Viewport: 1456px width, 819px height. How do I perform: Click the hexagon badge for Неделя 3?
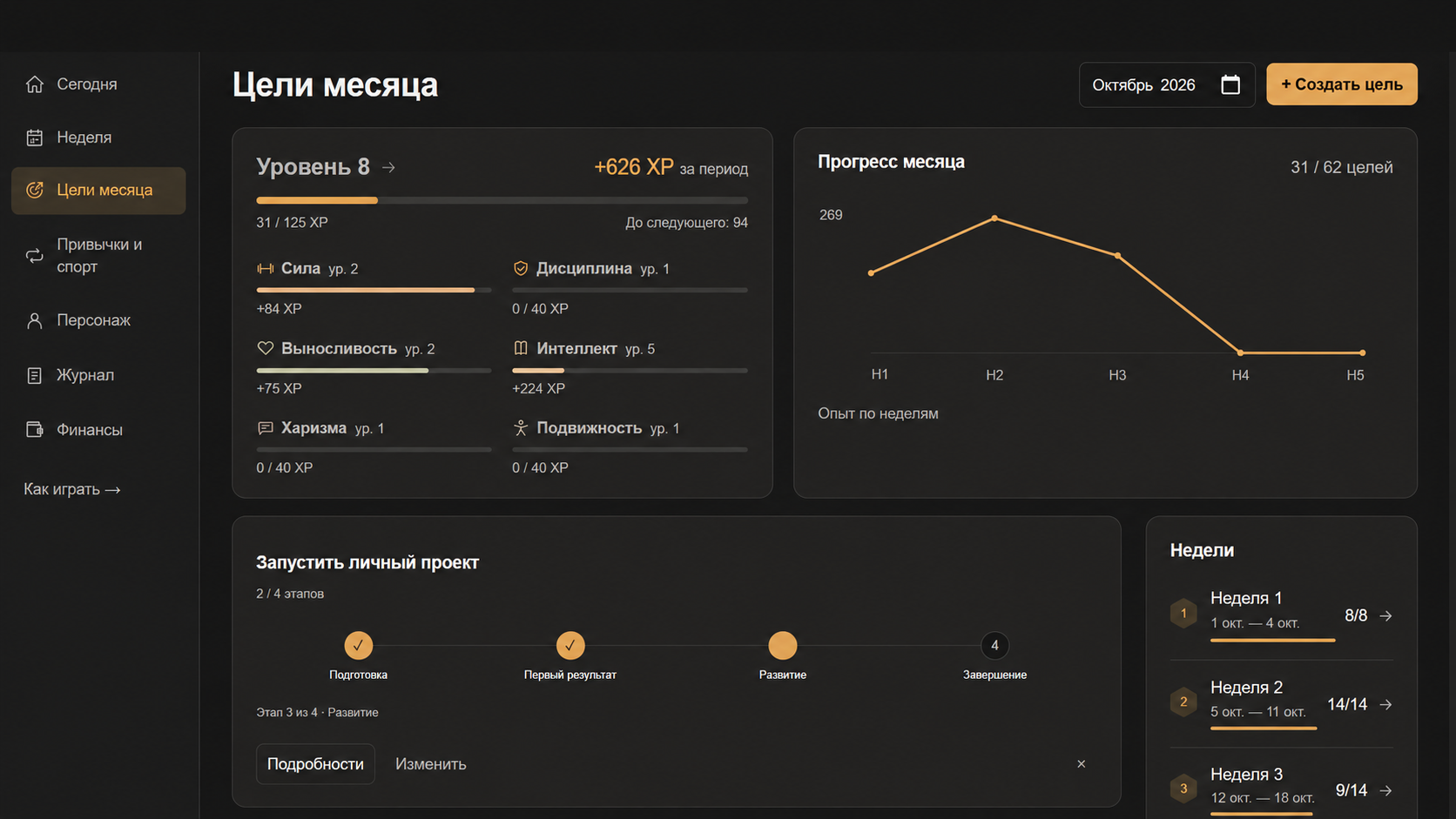[1183, 789]
